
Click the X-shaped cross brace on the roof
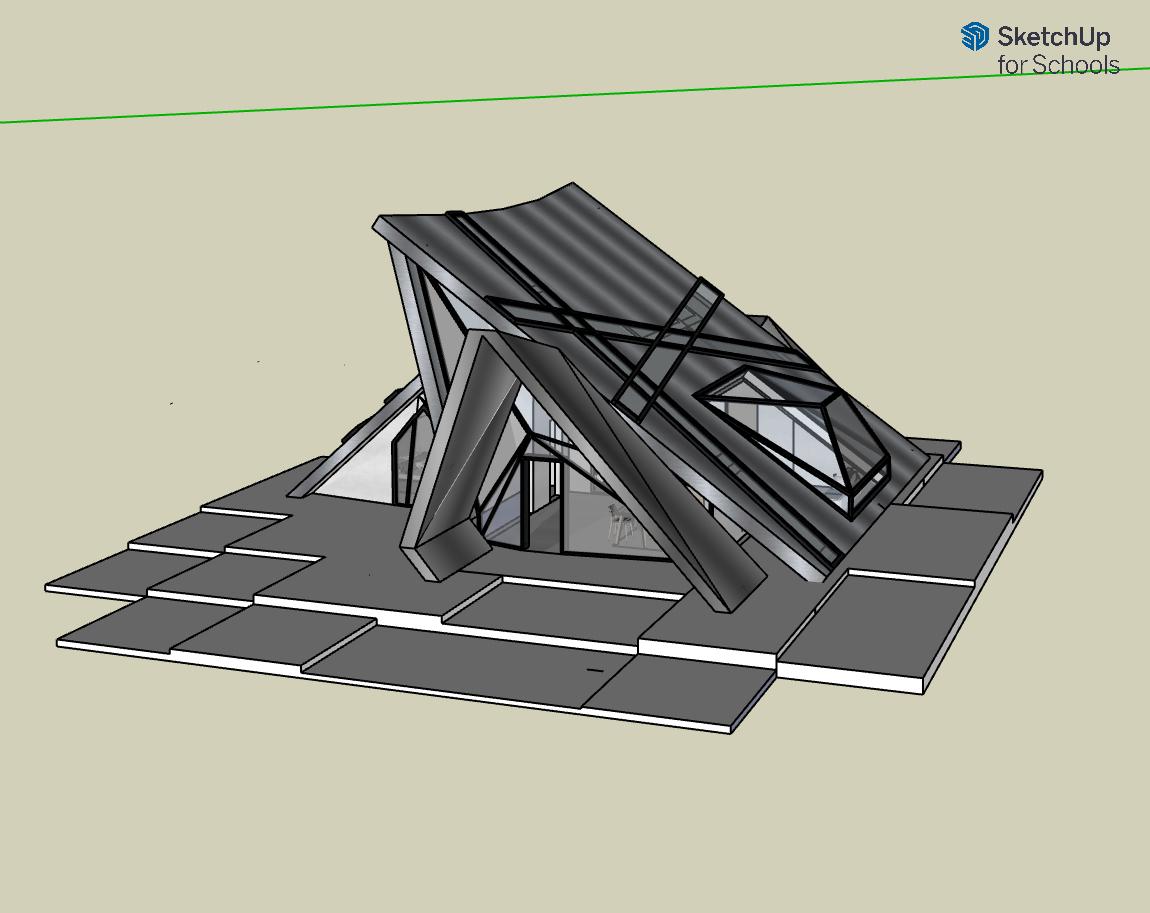click(x=661, y=343)
